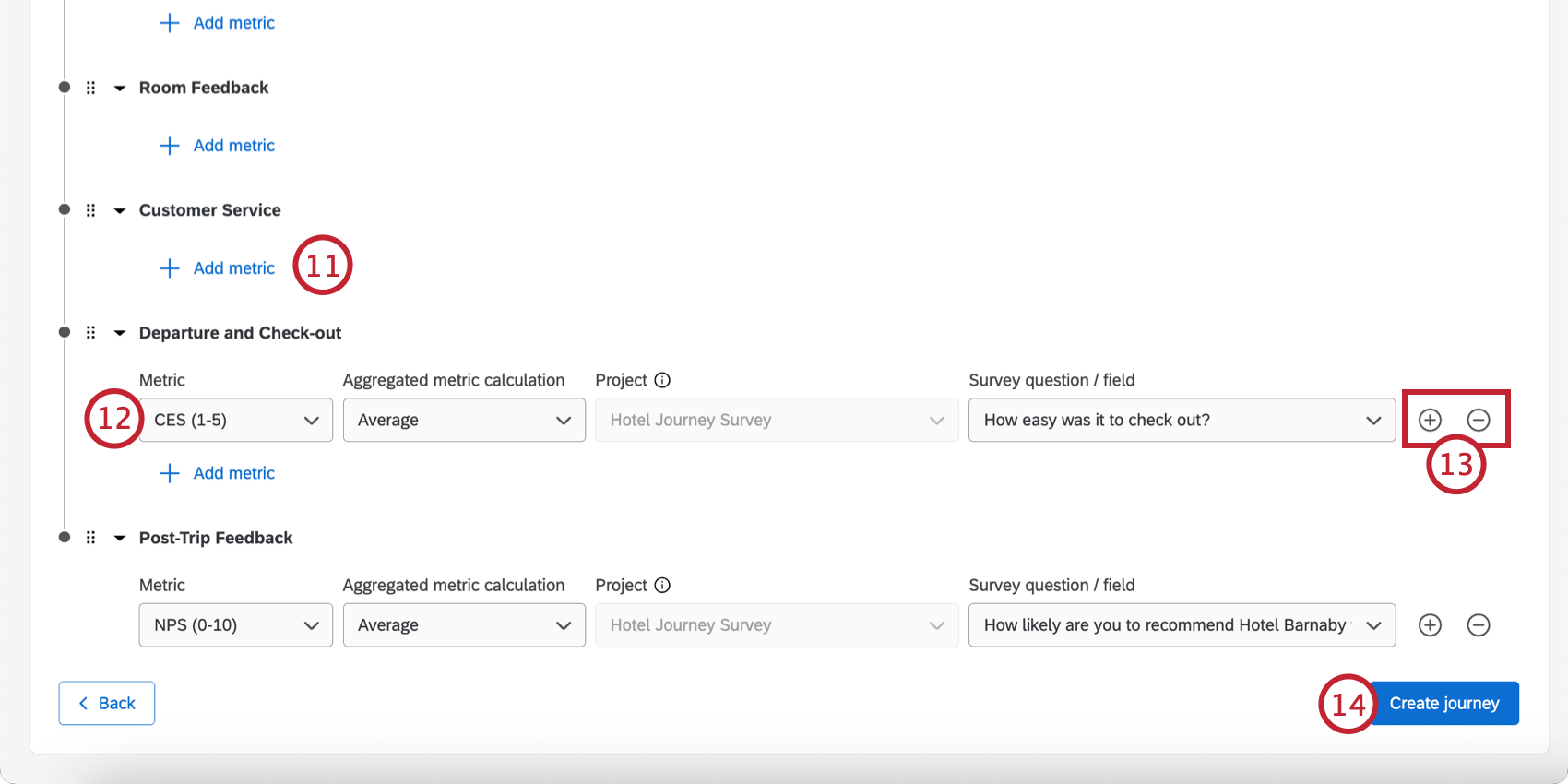Remove the NPS metric row via minus icon
1568x784 pixels.
coord(1478,625)
